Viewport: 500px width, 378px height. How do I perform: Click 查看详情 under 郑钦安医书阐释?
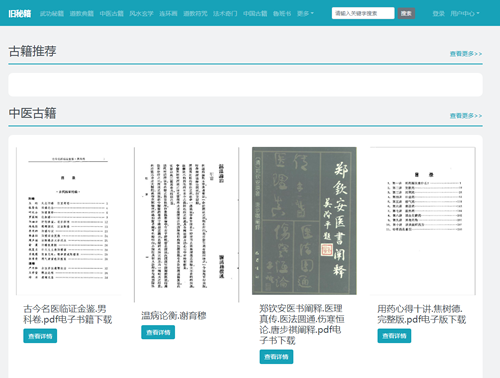[x=276, y=357]
